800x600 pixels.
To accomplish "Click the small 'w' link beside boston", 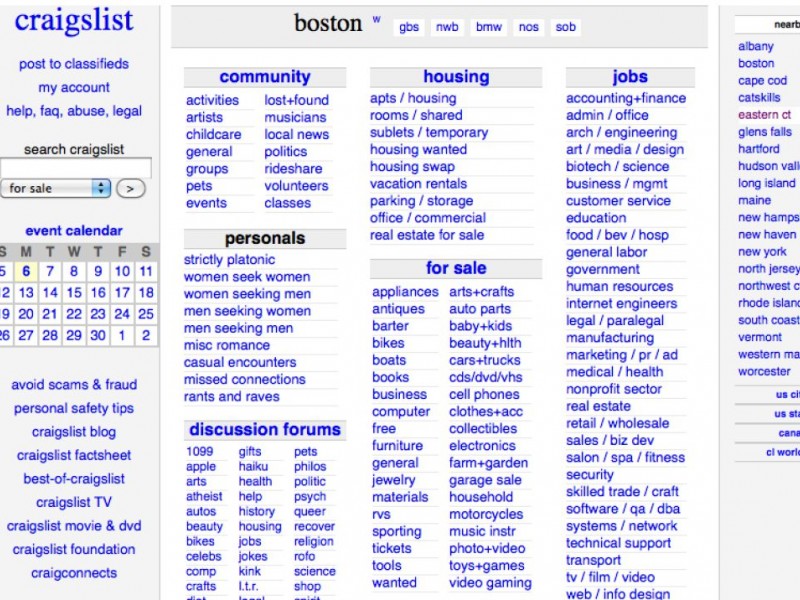I will pyautogui.click(x=377, y=20).
